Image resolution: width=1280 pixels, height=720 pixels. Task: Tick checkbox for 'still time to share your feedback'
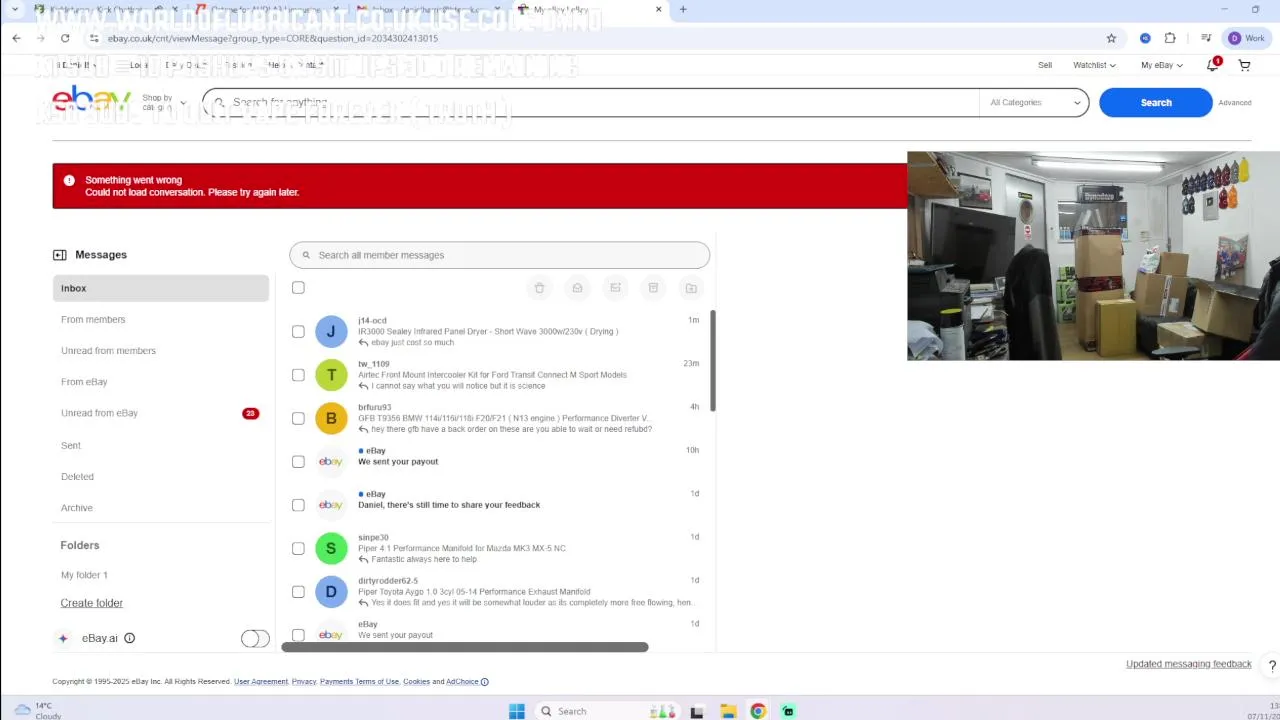(x=298, y=505)
